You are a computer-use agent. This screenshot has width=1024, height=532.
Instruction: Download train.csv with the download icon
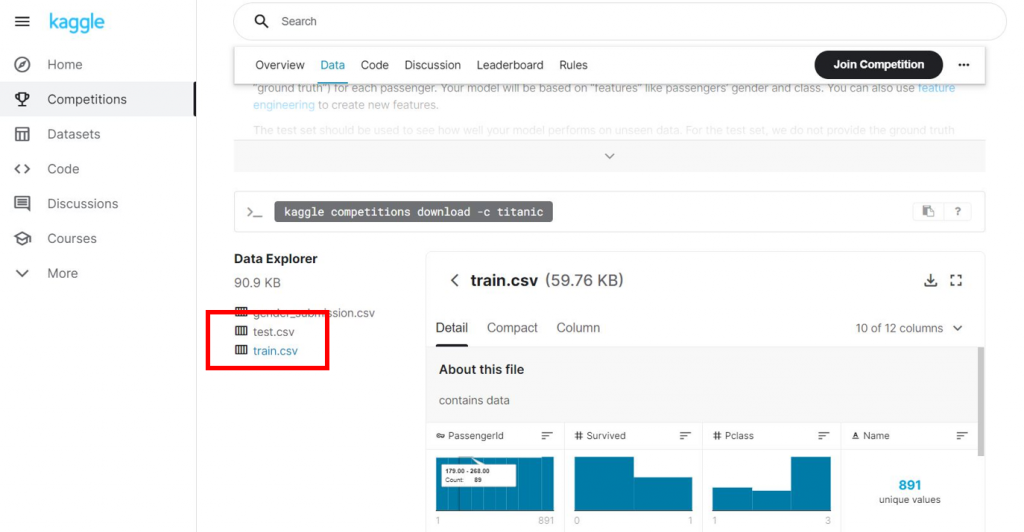click(931, 280)
